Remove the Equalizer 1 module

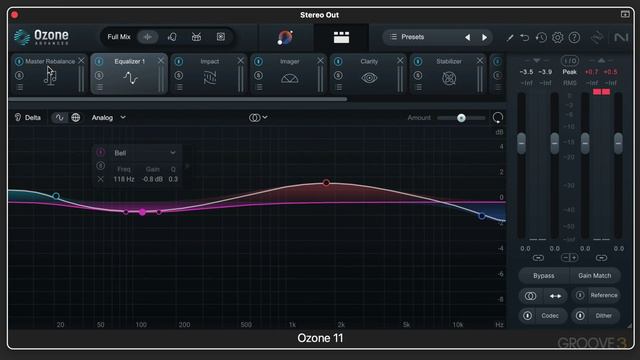click(161, 61)
